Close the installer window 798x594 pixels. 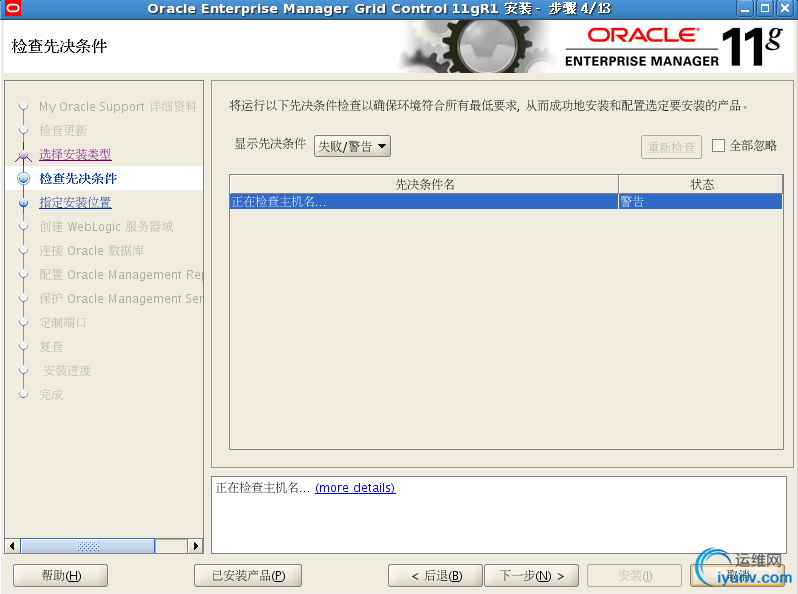785,8
